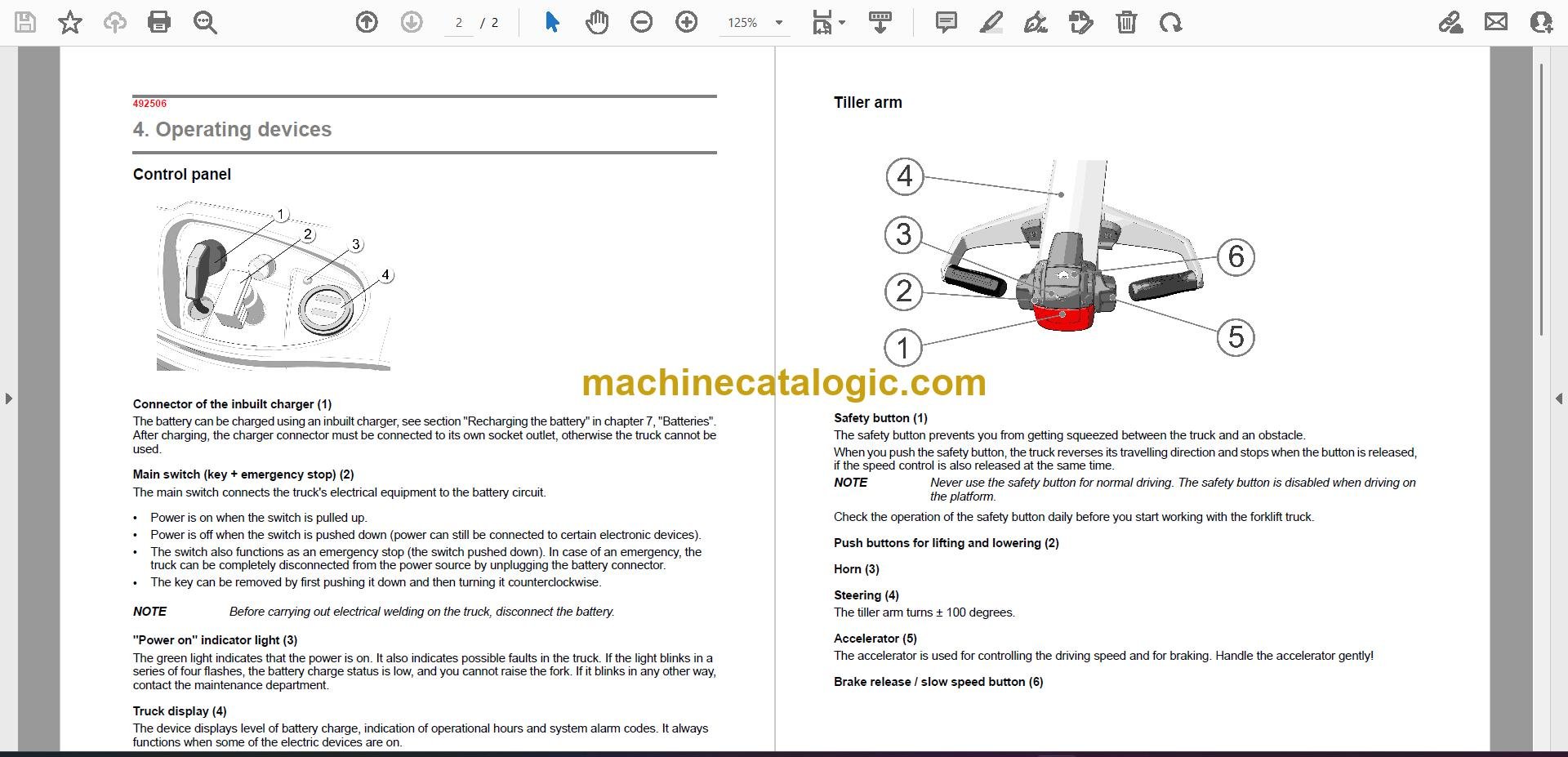This screenshot has height=757, width=1568.
Task: Click 'Truck display (4)' heading
Action: [180, 711]
